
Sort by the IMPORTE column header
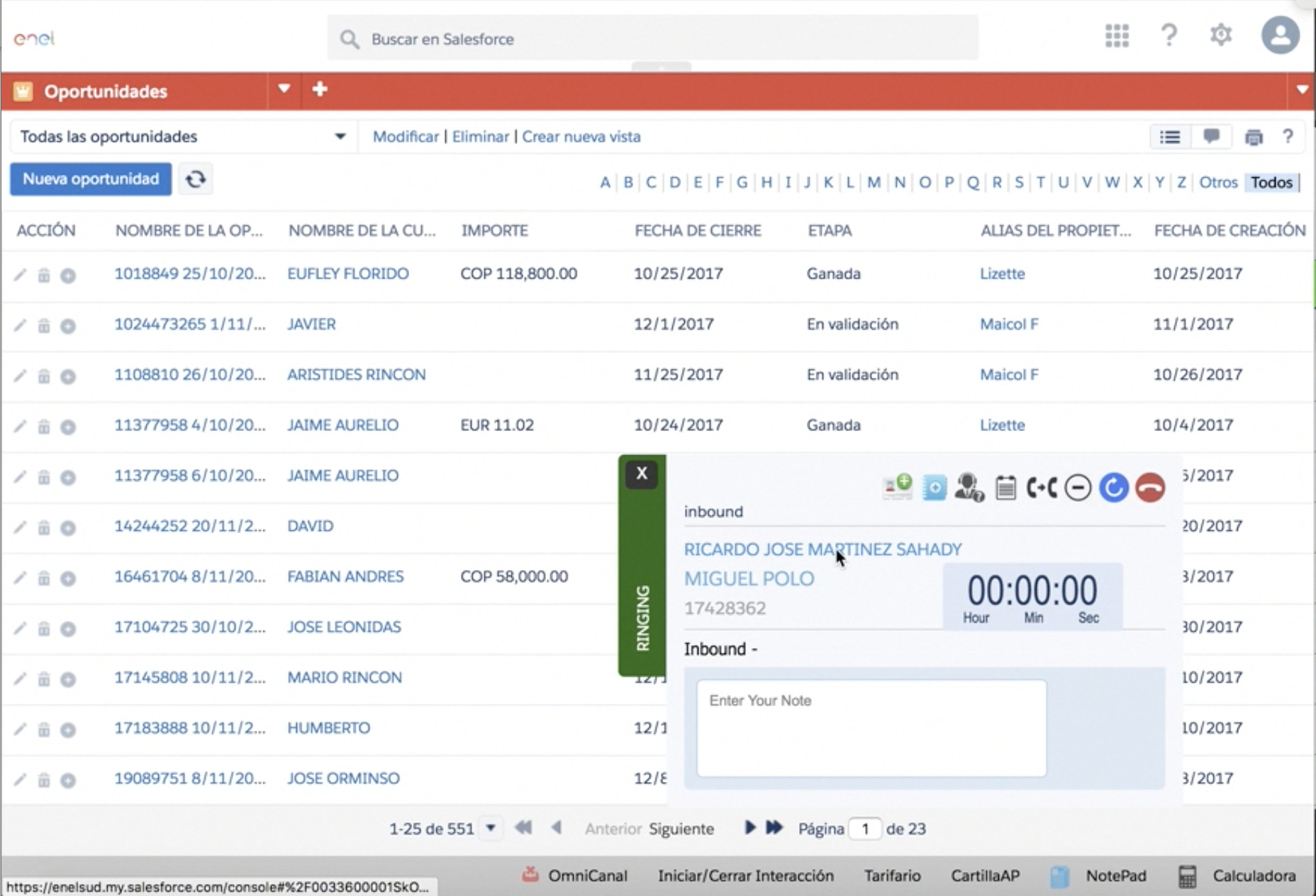click(x=495, y=230)
